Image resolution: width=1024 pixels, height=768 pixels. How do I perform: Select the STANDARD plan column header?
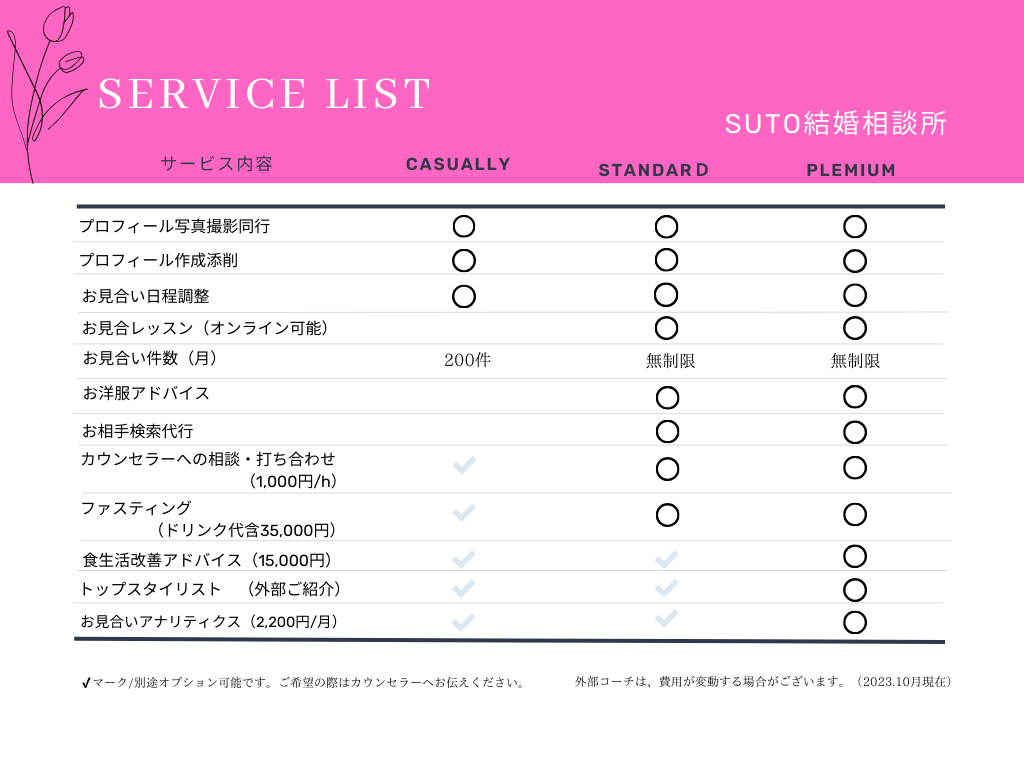(x=654, y=170)
